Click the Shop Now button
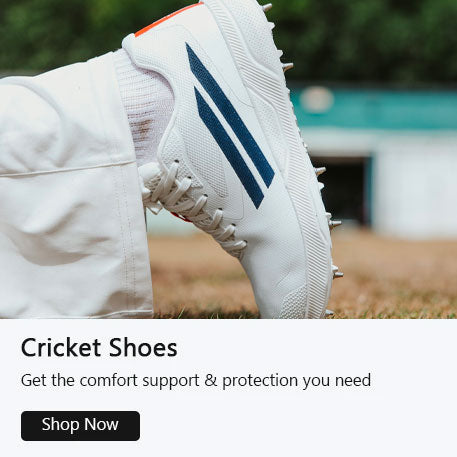Screen dimensions: 457x457 click(x=80, y=426)
